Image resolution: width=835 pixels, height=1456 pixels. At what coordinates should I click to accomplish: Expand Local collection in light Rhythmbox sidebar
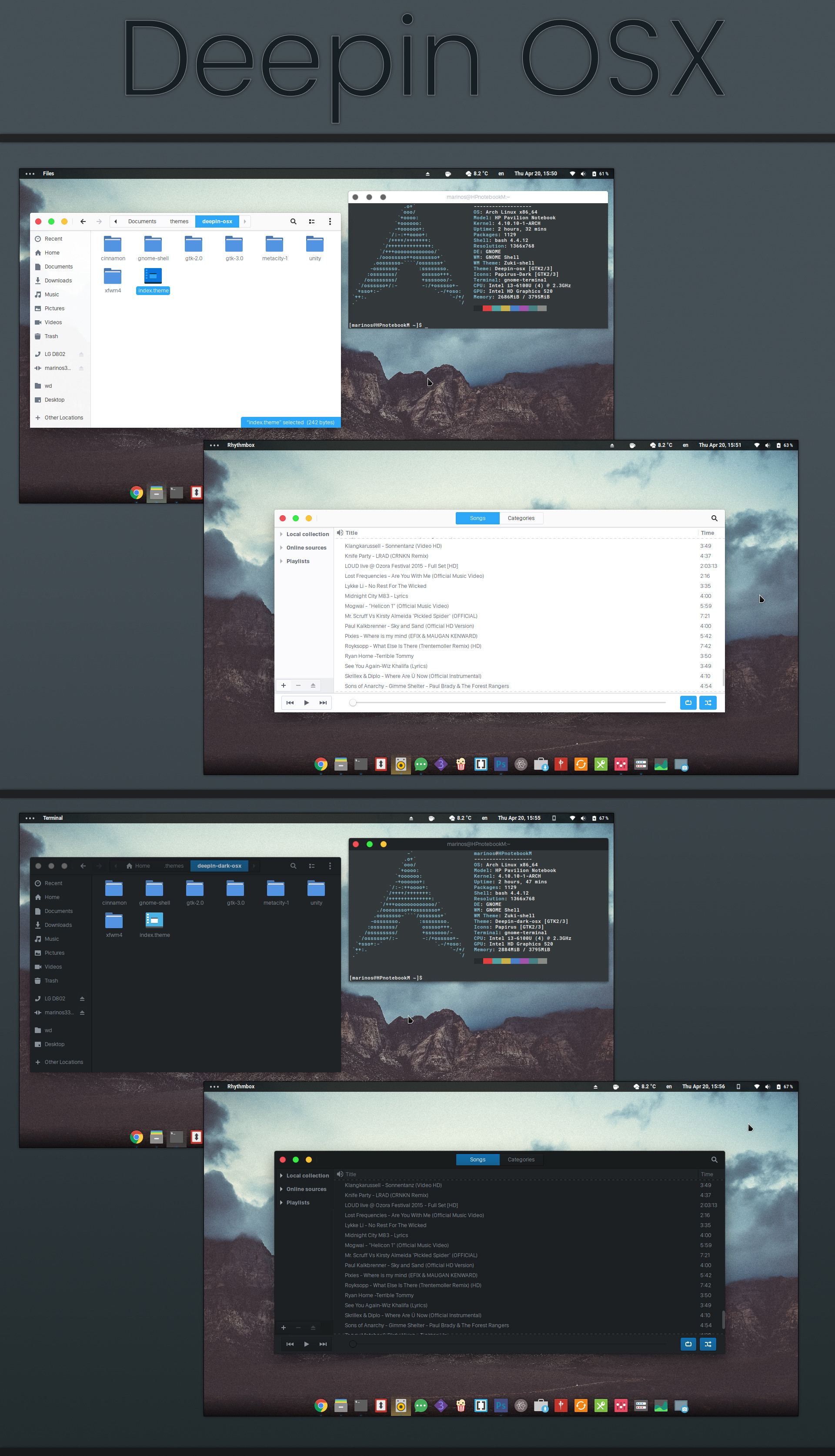pyautogui.click(x=281, y=534)
